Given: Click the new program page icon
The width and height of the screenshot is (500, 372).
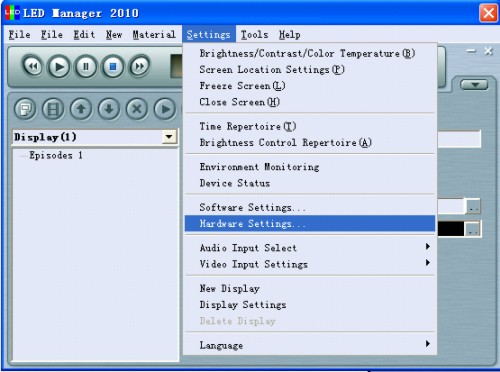Looking at the screenshot, I should (x=25, y=109).
